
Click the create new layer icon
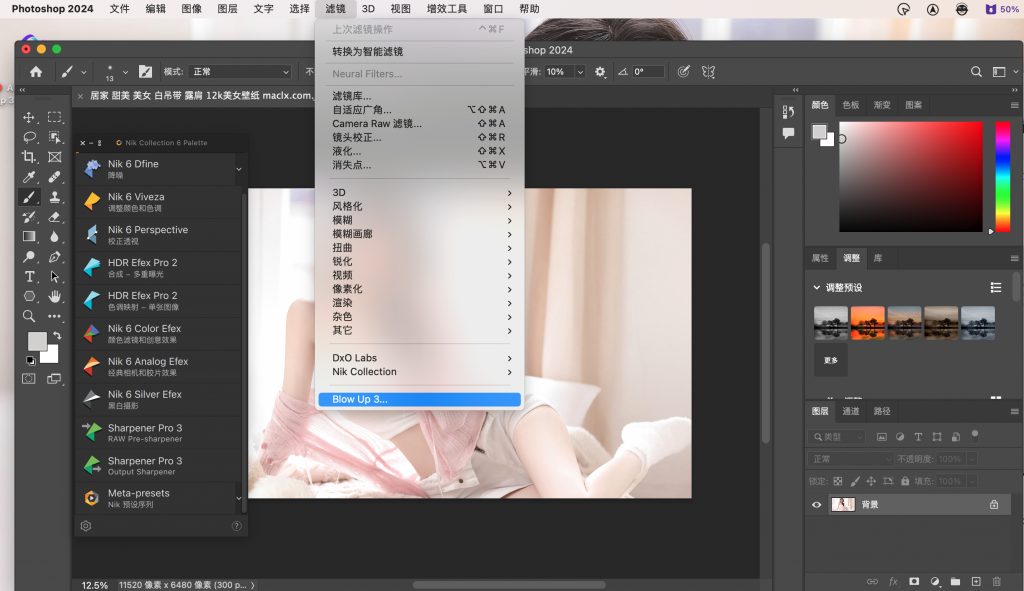point(977,581)
